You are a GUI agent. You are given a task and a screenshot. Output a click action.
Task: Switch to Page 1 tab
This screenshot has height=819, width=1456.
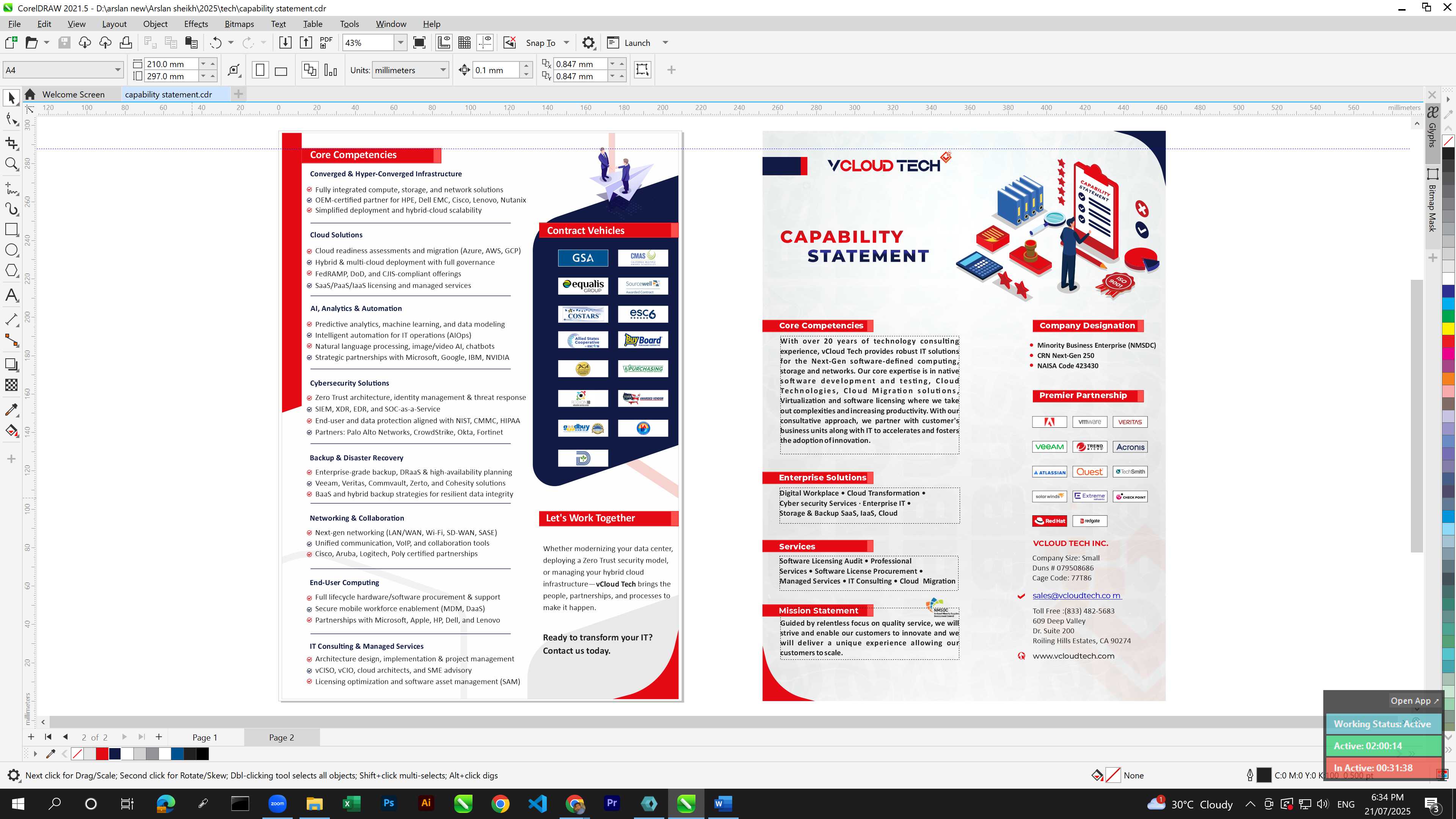click(205, 737)
